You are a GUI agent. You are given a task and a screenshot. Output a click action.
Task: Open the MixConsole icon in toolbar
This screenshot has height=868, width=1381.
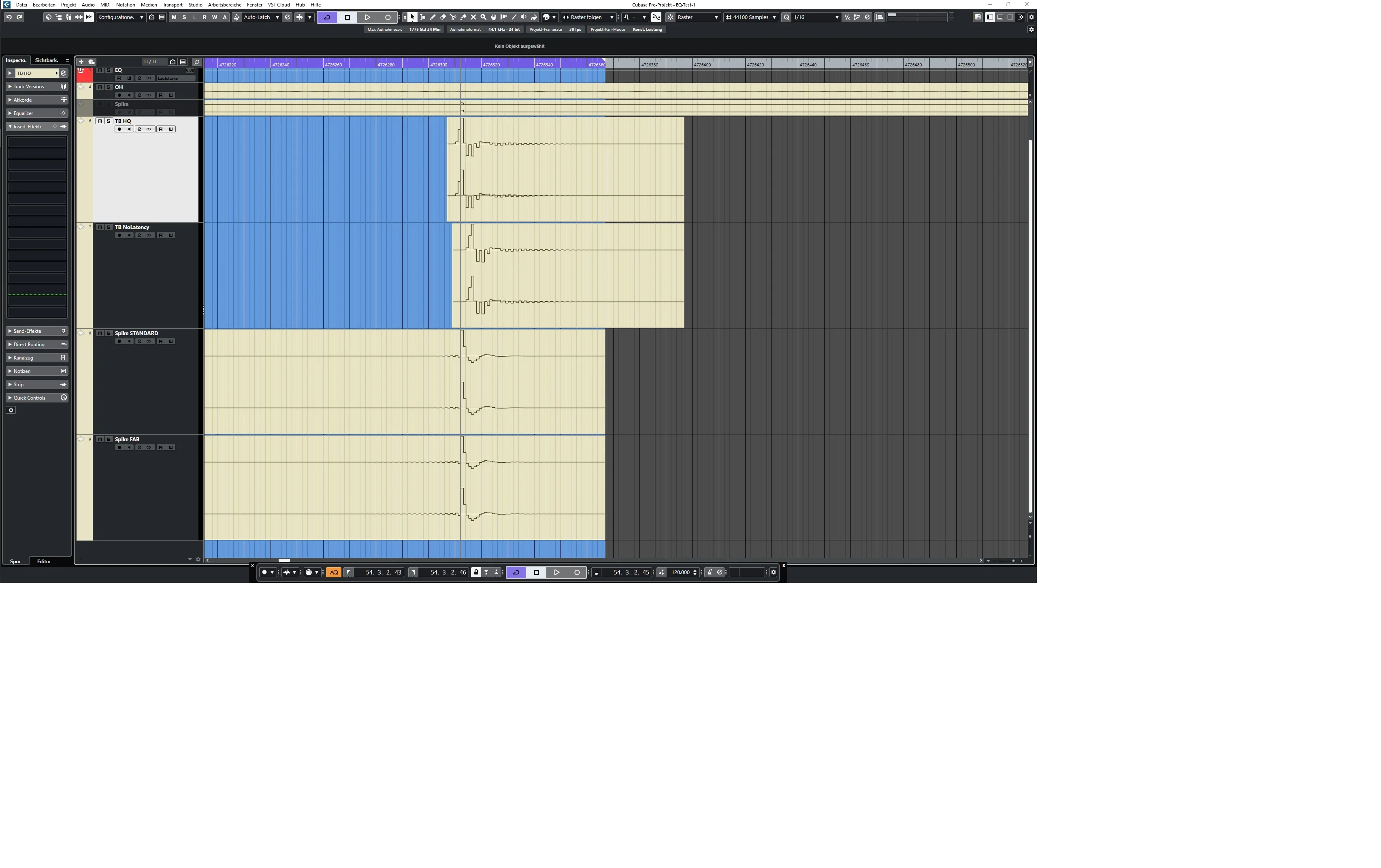(x=69, y=17)
